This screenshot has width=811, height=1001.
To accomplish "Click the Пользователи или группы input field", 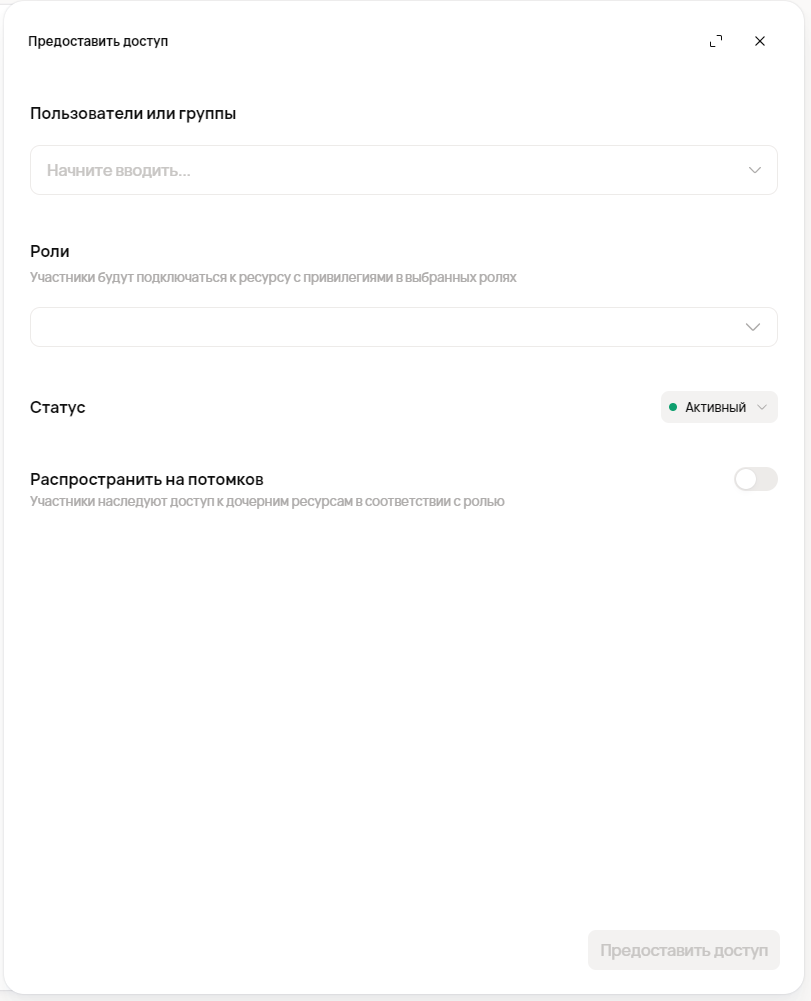I will click(x=390, y=170).
